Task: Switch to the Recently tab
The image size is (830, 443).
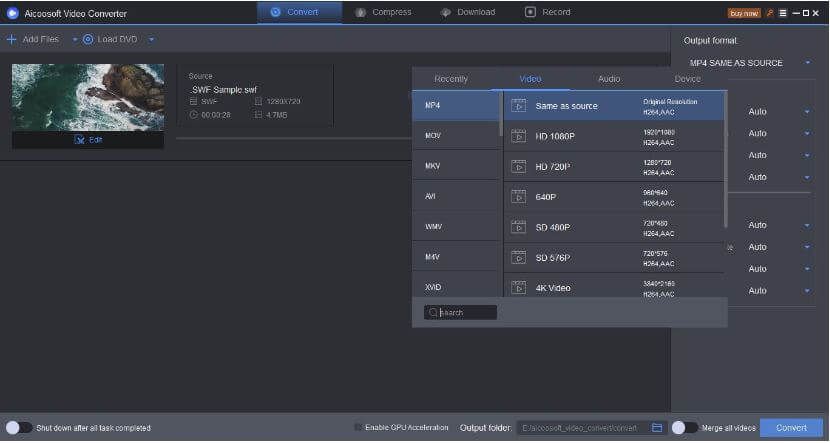Action: pyautogui.click(x=451, y=79)
